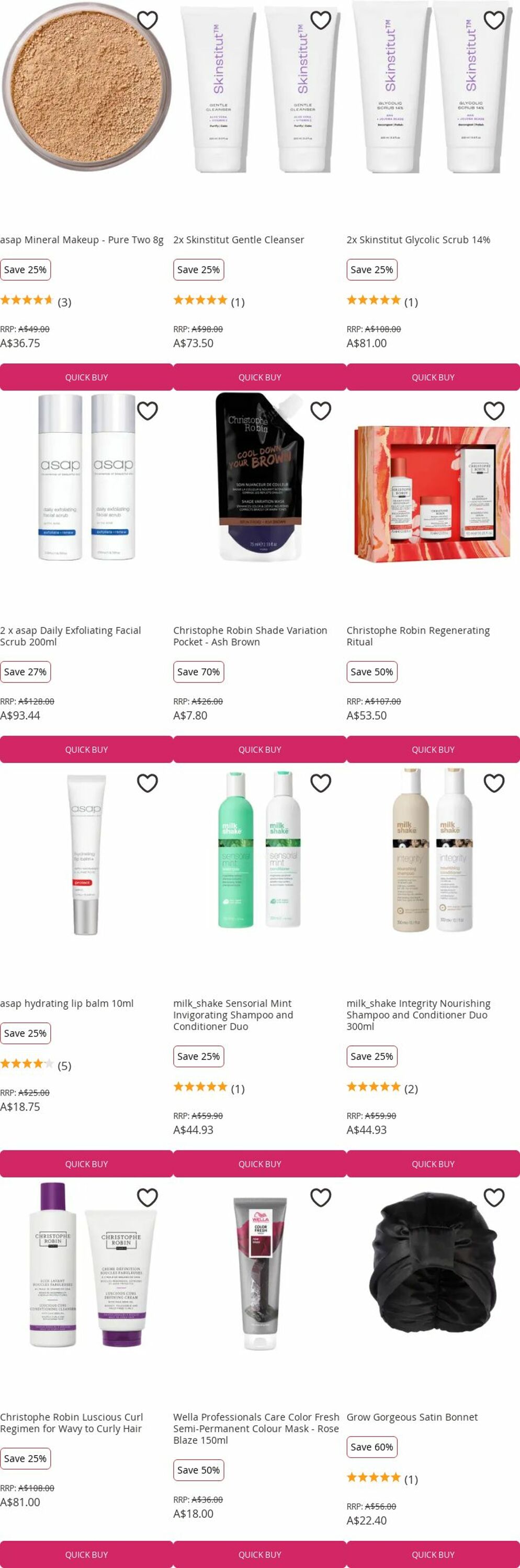Save Christophe Robin Ash Brown Pocket to wishlist
The height and width of the screenshot is (1568, 520).
321,411
